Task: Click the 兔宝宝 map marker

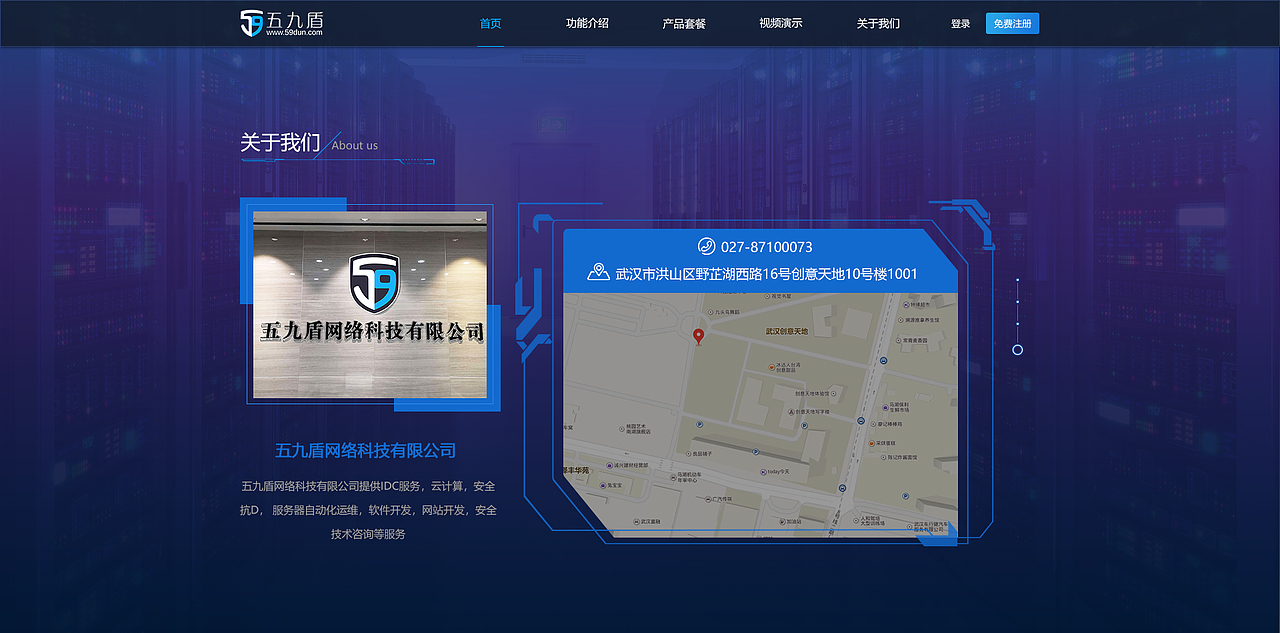Action: click(x=601, y=485)
